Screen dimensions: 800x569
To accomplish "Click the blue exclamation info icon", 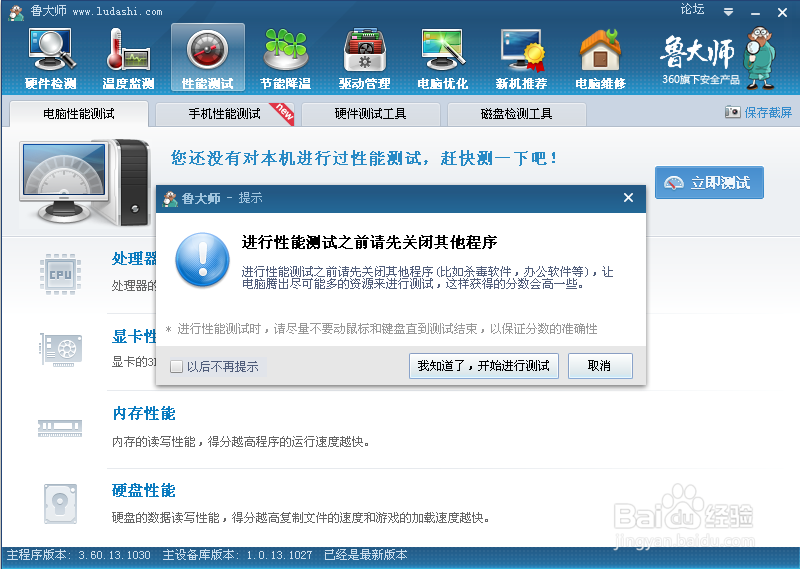I will 203,259.
